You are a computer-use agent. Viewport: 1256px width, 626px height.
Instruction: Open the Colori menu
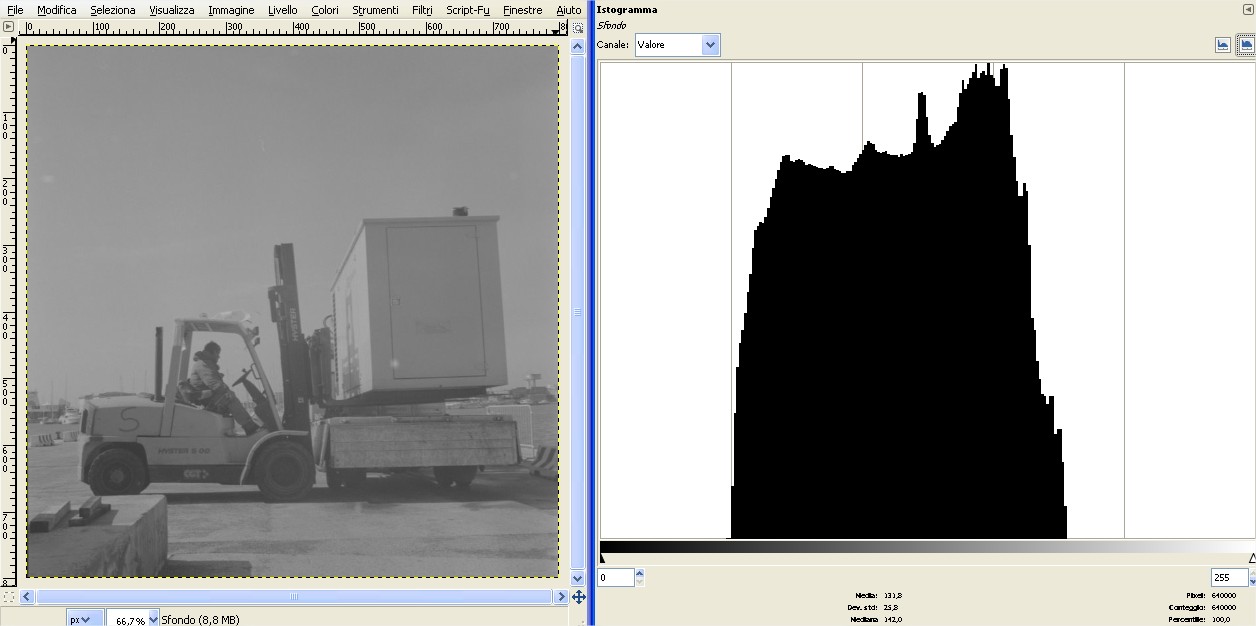point(324,10)
